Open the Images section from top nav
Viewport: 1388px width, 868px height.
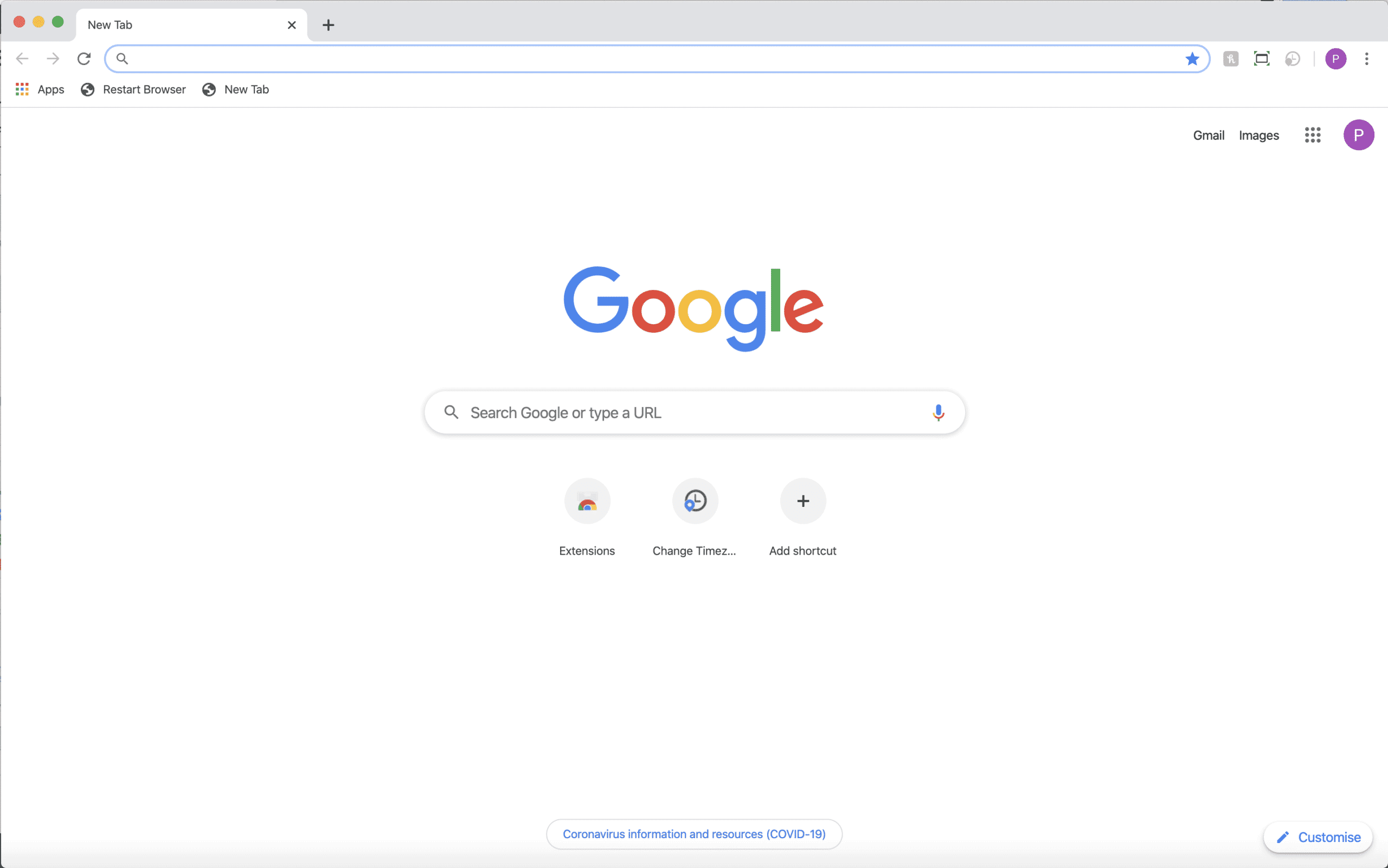pyautogui.click(x=1259, y=135)
